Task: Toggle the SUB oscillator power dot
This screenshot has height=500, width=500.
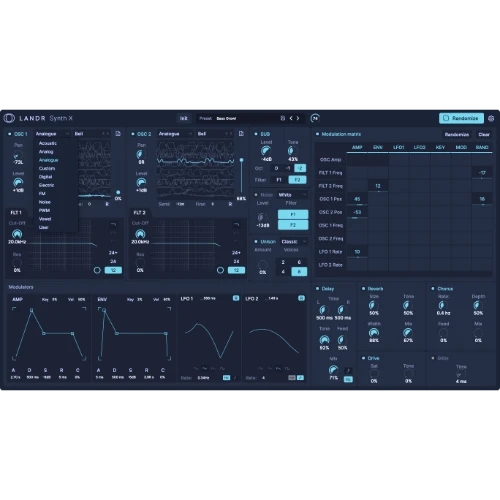Action: coord(256,134)
